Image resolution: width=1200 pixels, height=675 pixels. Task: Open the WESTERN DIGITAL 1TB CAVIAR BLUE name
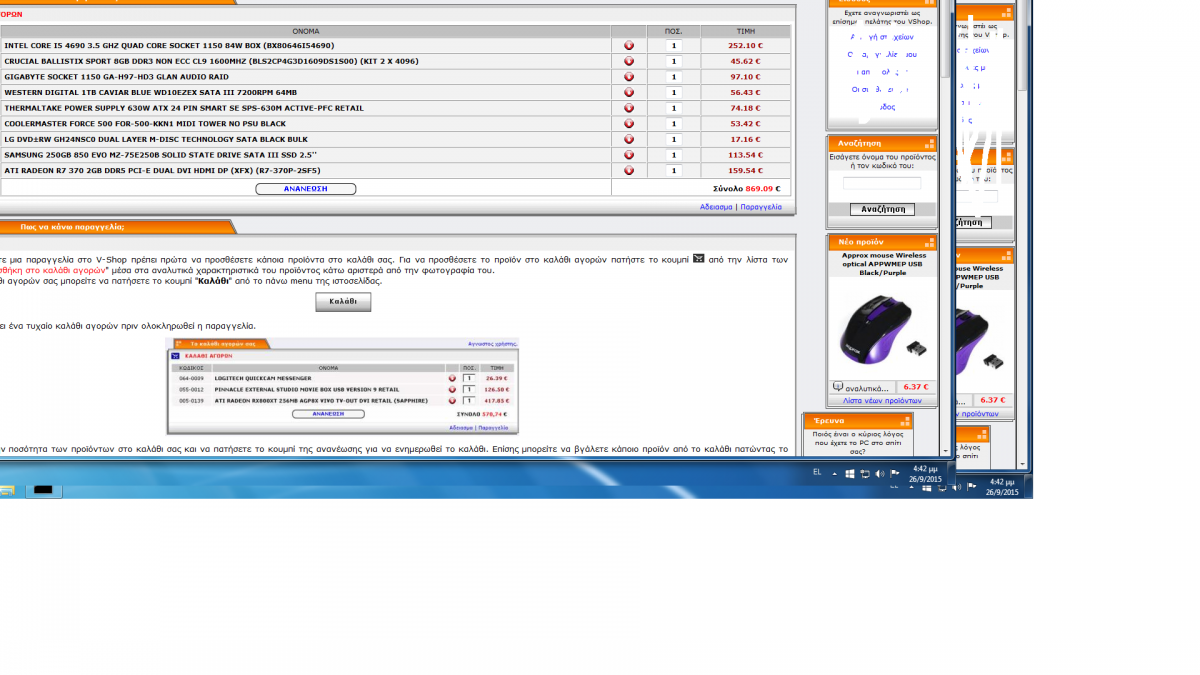tap(150, 92)
